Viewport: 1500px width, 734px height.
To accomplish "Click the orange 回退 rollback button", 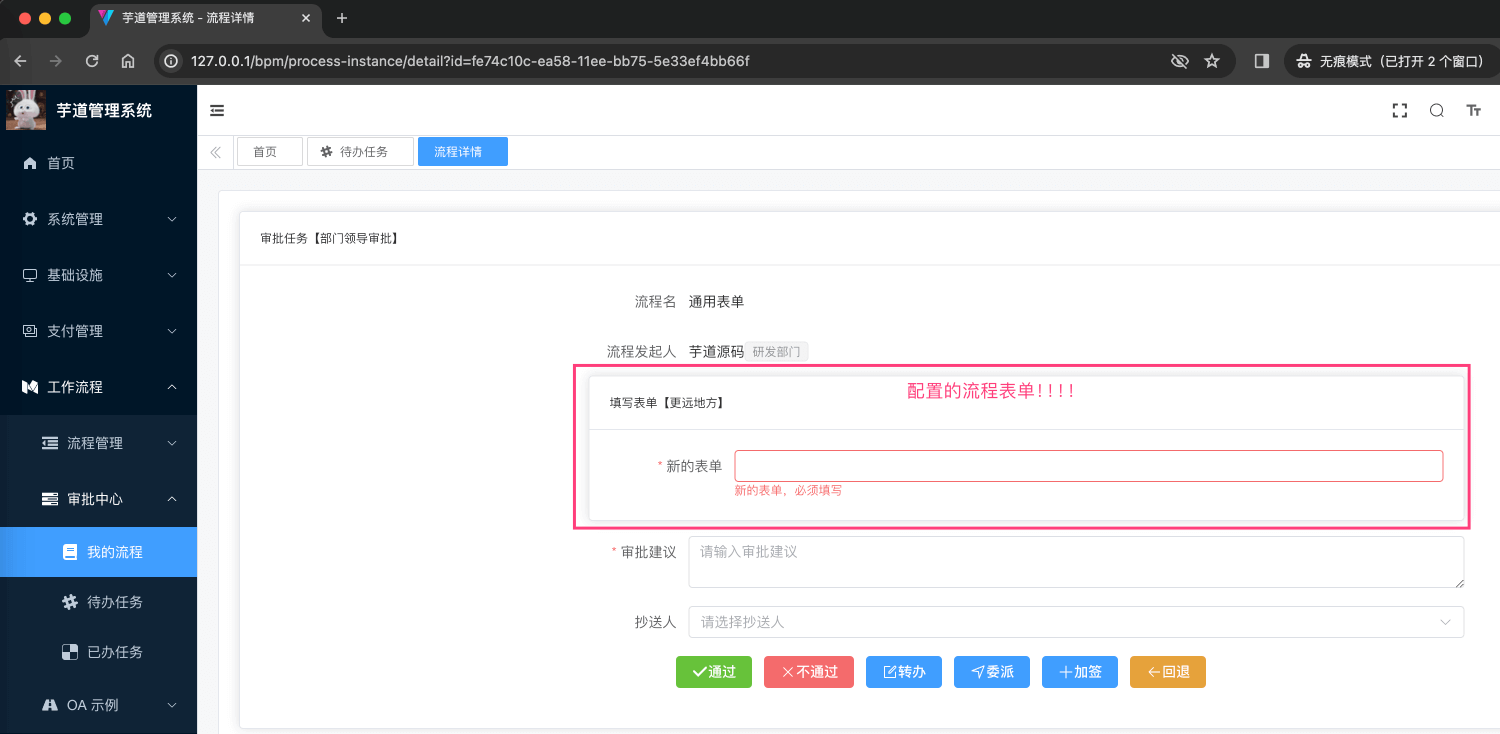I will [x=1167, y=672].
